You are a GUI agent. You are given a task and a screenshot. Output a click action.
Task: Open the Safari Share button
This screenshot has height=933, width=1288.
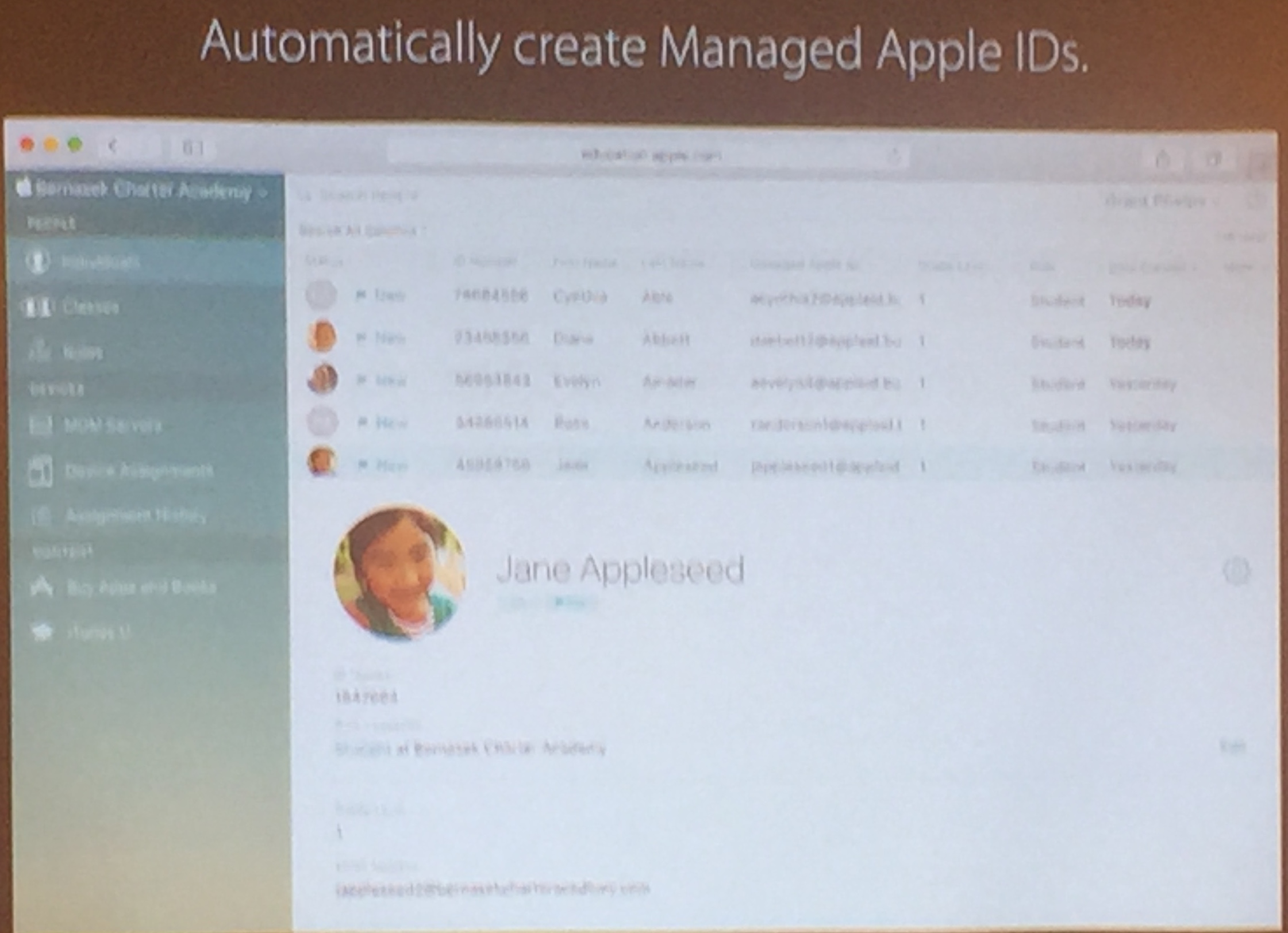click(1162, 159)
